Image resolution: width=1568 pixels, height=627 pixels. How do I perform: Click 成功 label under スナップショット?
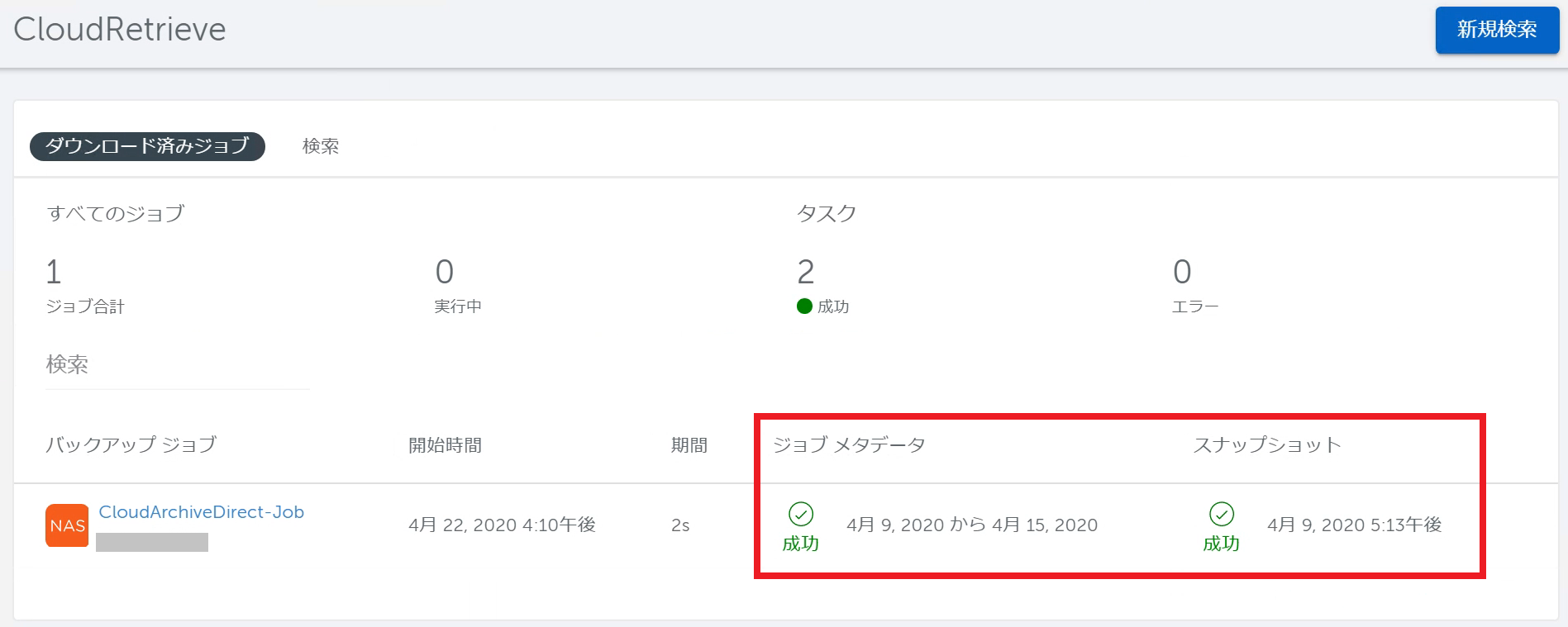click(x=1222, y=544)
